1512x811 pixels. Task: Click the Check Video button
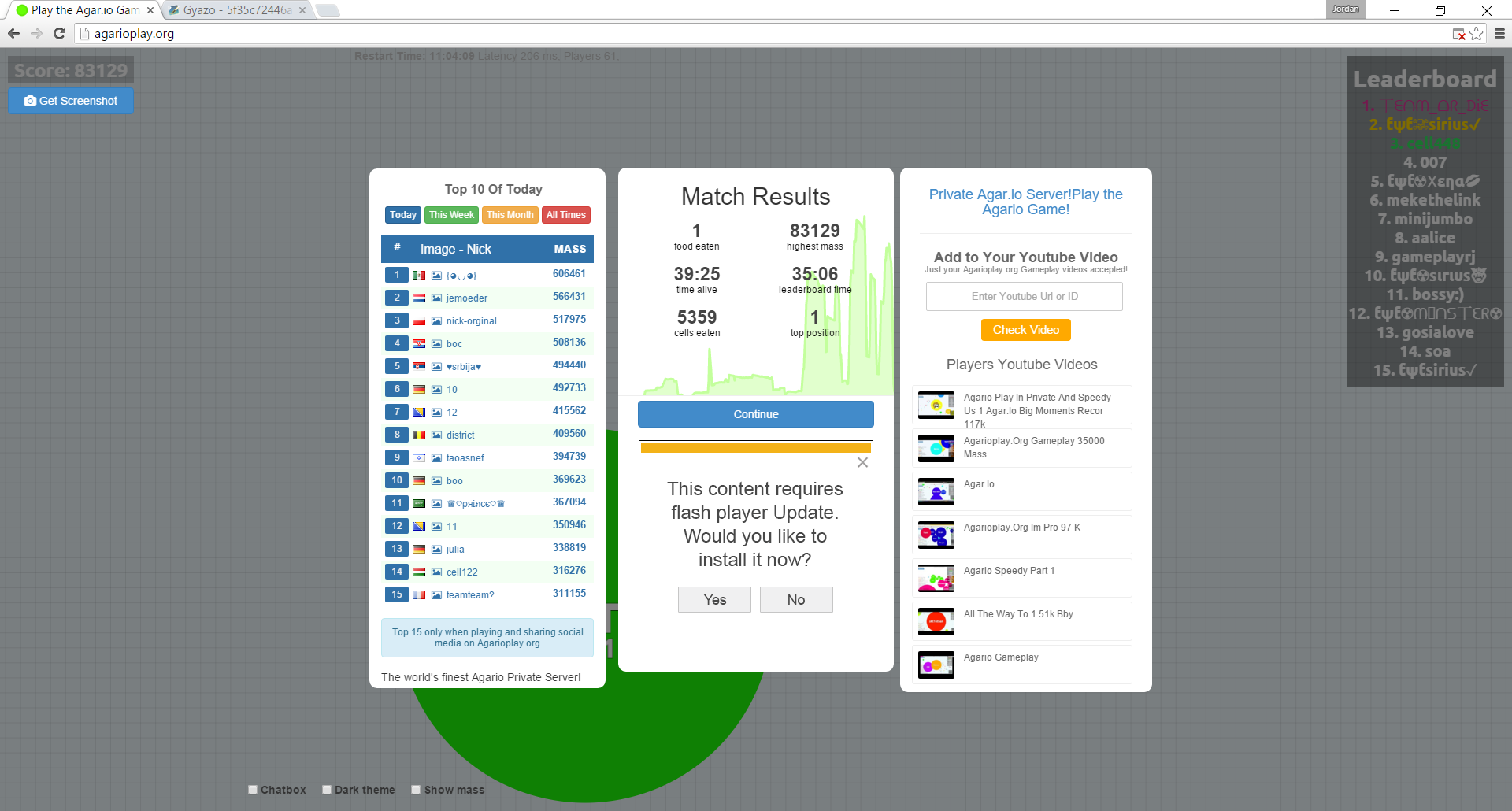[1026, 330]
